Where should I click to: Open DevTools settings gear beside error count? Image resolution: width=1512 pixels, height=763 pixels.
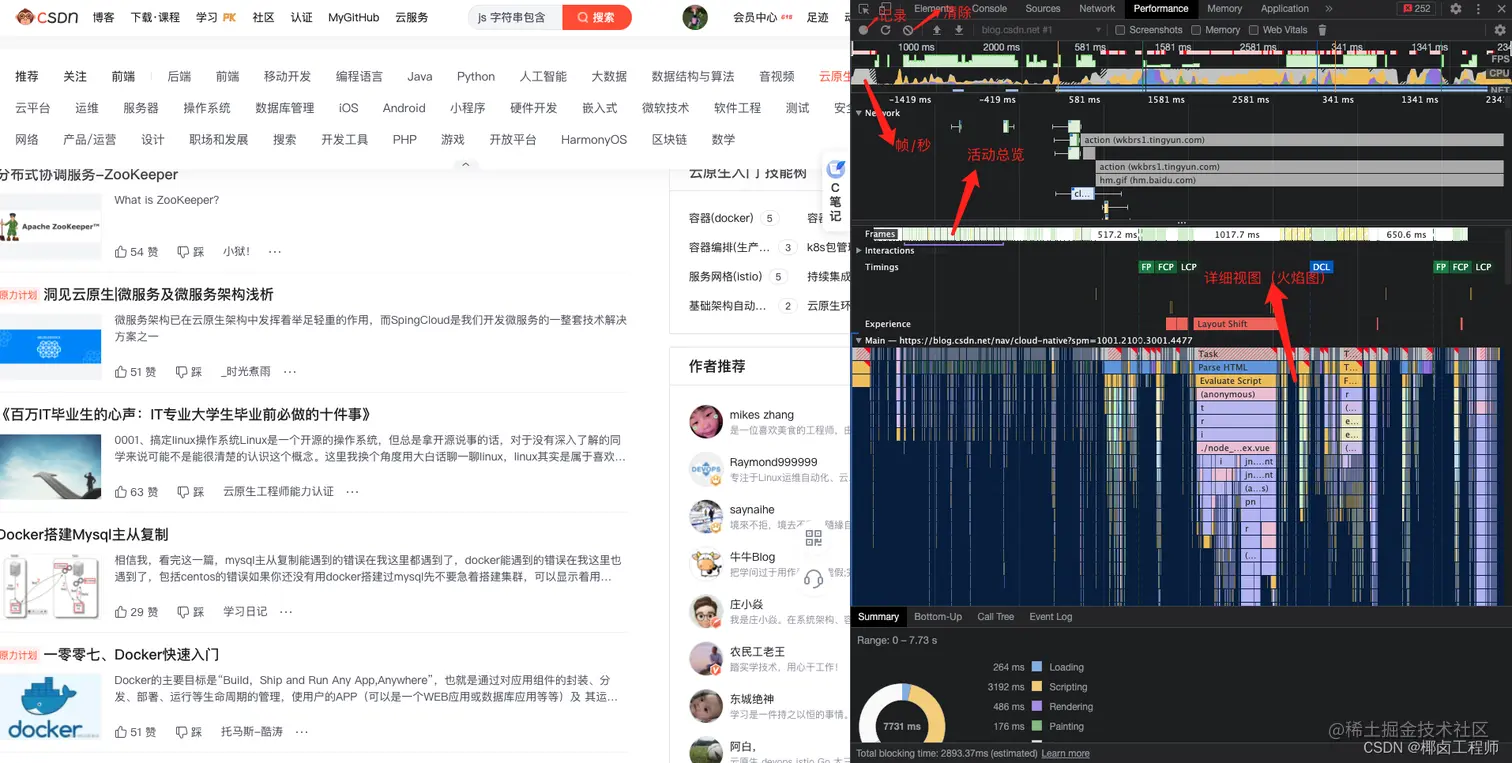tap(1455, 9)
